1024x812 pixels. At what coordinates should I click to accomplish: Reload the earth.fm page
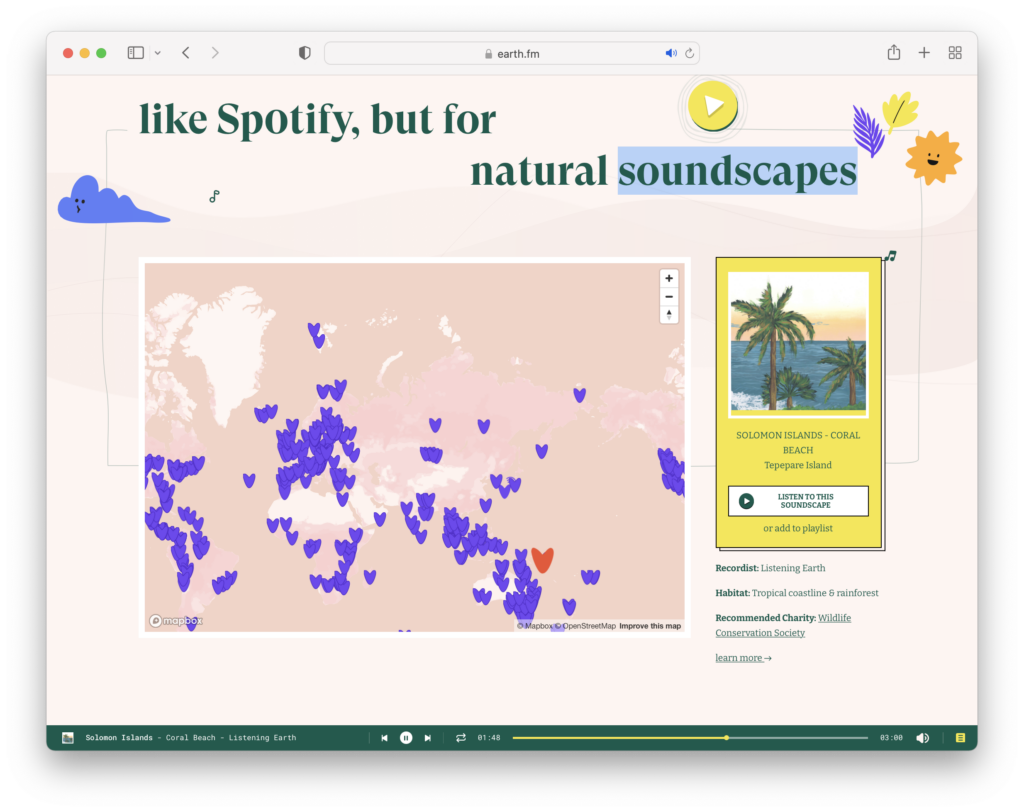click(689, 54)
